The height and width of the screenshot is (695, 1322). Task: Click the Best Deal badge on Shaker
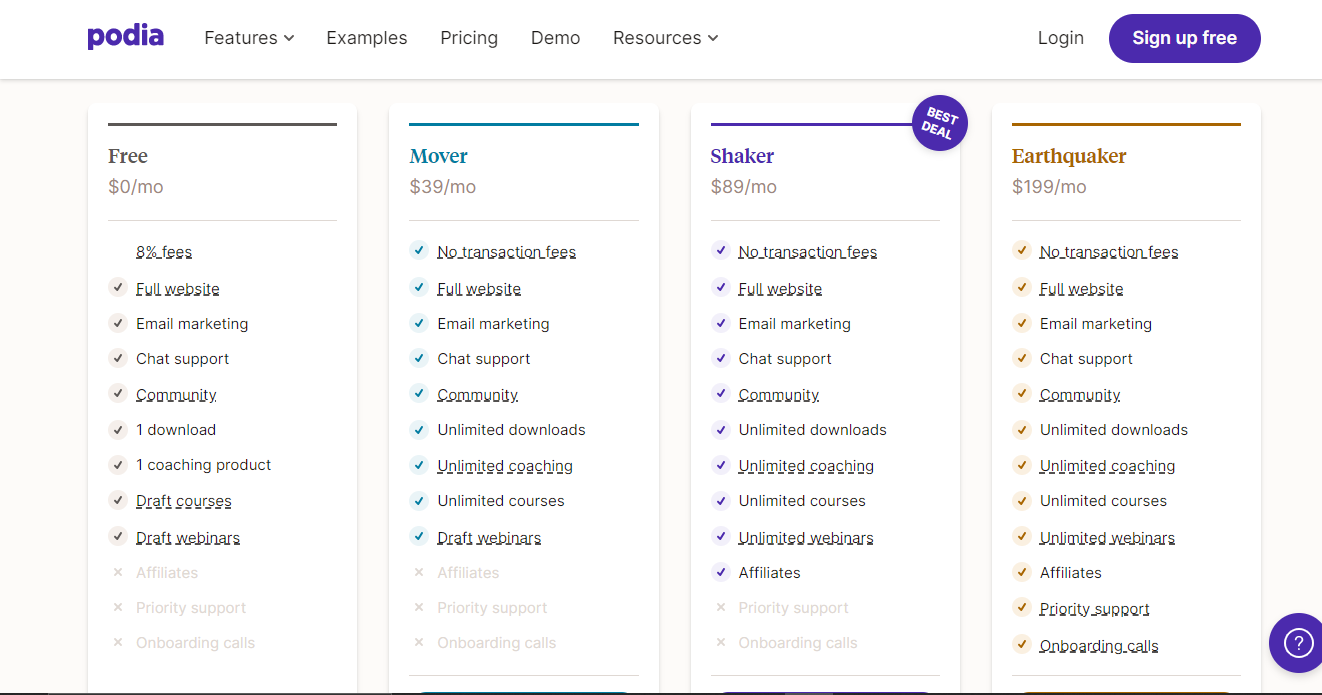click(939, 124)
